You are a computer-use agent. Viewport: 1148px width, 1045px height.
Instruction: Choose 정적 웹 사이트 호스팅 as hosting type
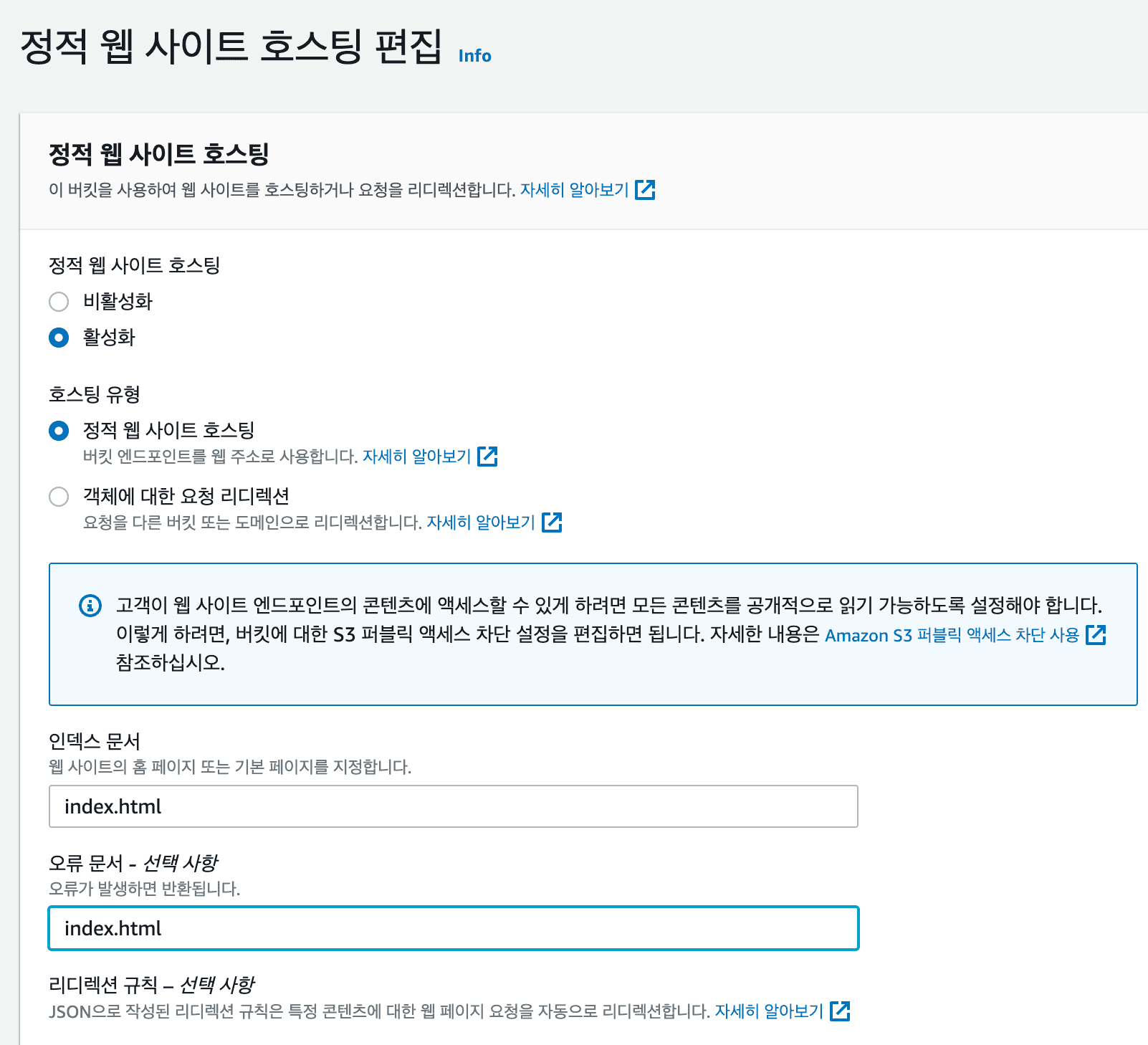tap(59, 431)
